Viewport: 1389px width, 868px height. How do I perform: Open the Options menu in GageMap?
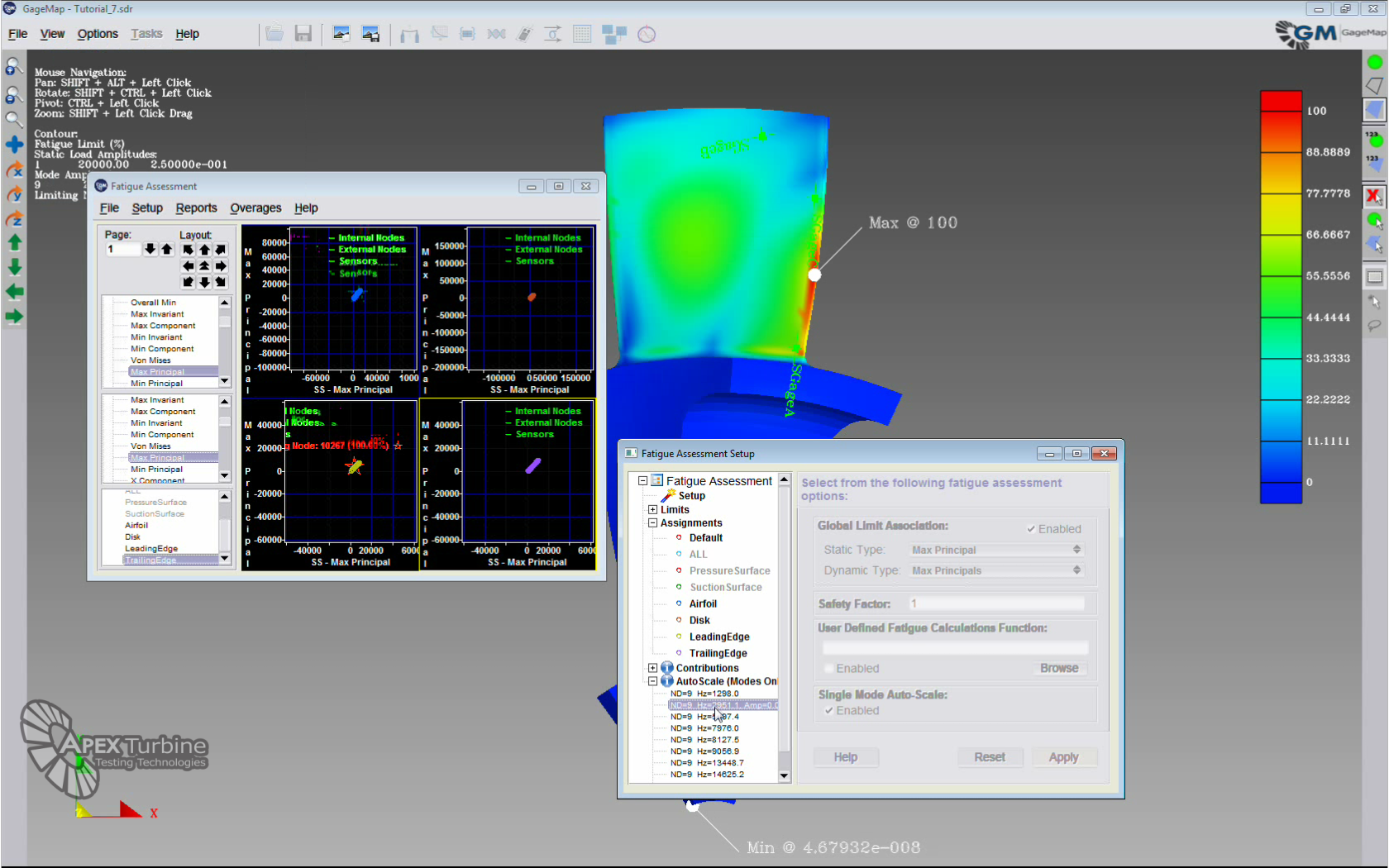(x=98, y=34)
